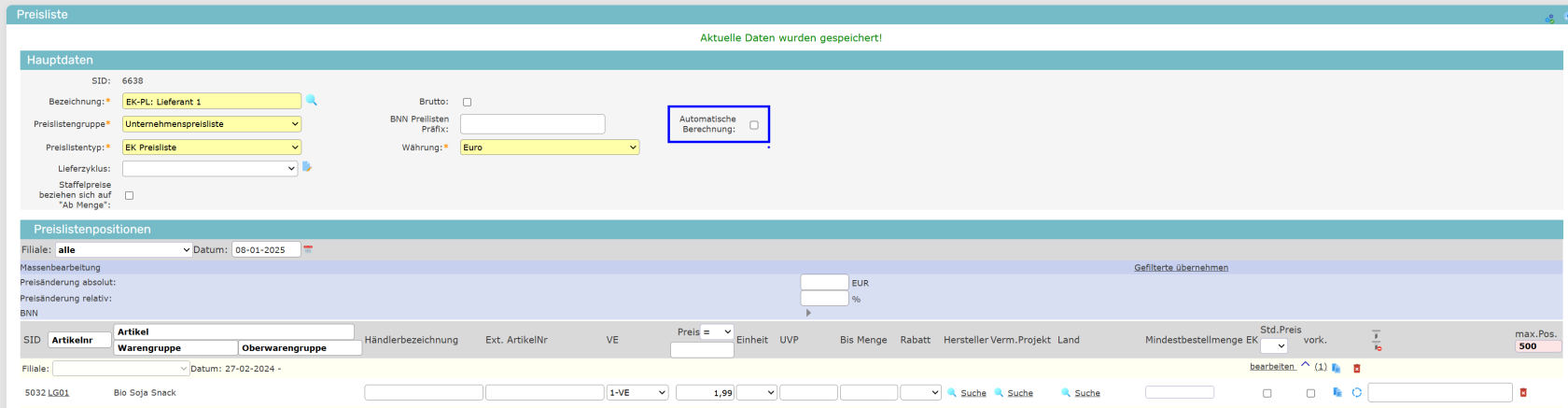Screen dimensions: 1568x408
Task: Toggle the Automatische Berechnung checkbox
Action: point(754,125)
